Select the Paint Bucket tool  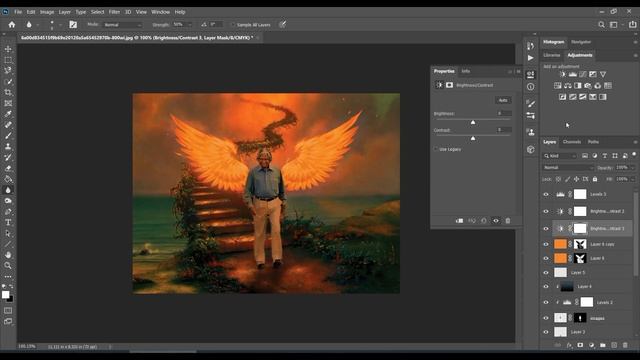pos(8,179)
